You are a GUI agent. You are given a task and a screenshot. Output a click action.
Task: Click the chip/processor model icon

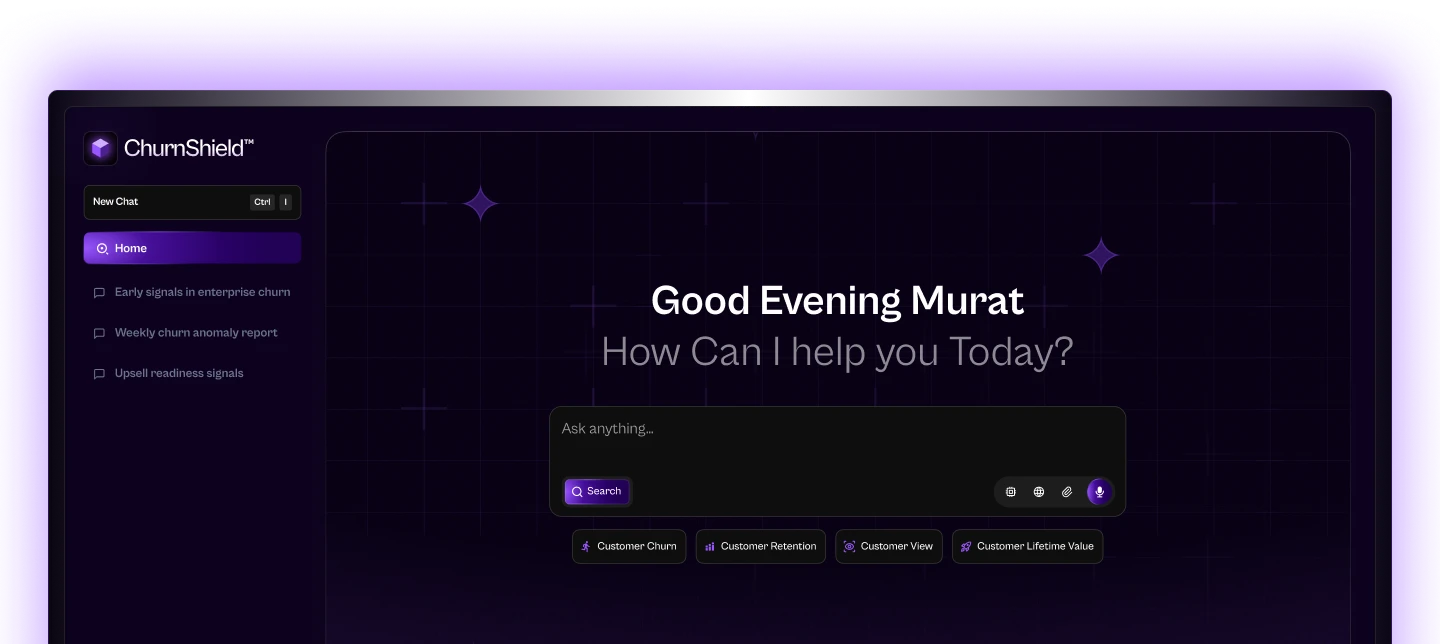point(1011,492)
